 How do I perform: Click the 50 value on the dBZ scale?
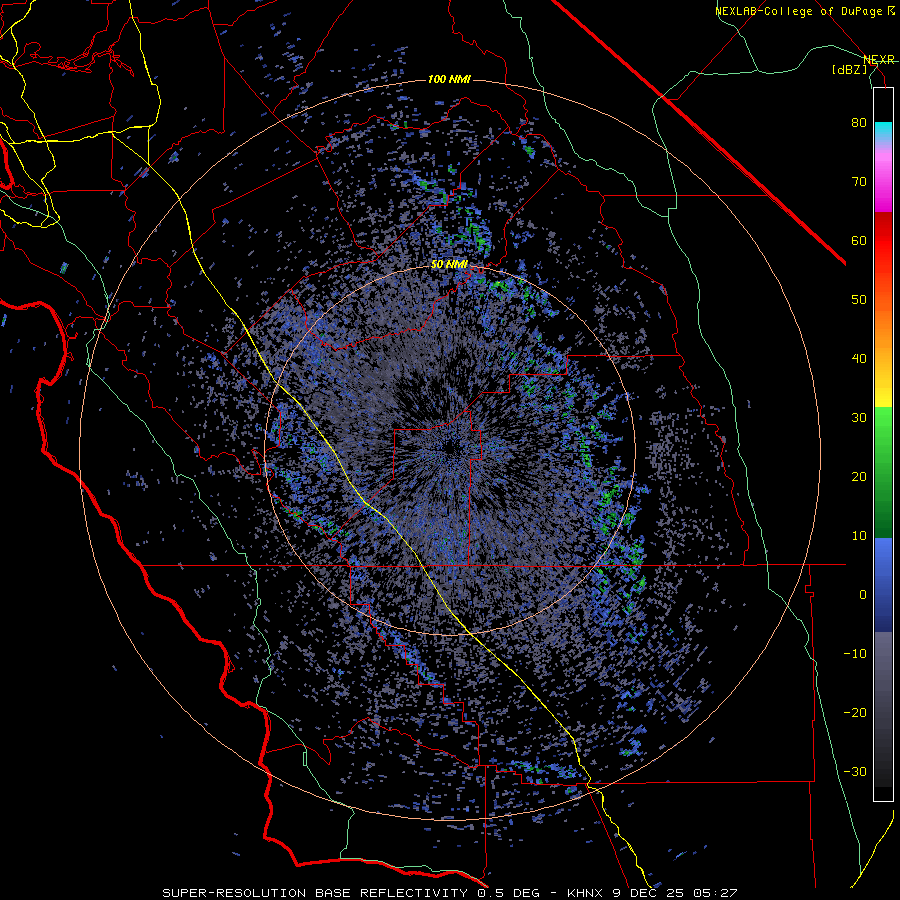tap(859, 300)
